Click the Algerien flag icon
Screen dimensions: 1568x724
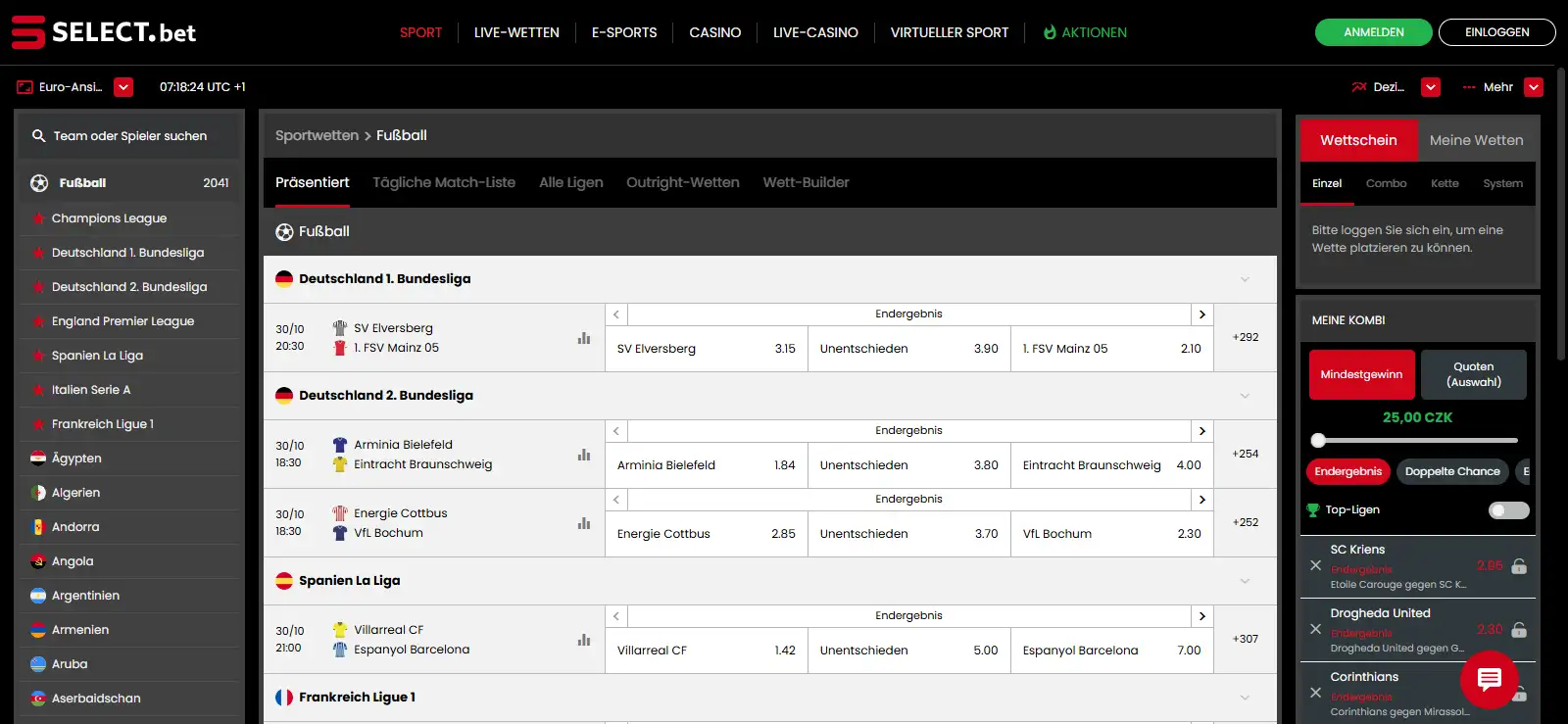coord(38,493)
